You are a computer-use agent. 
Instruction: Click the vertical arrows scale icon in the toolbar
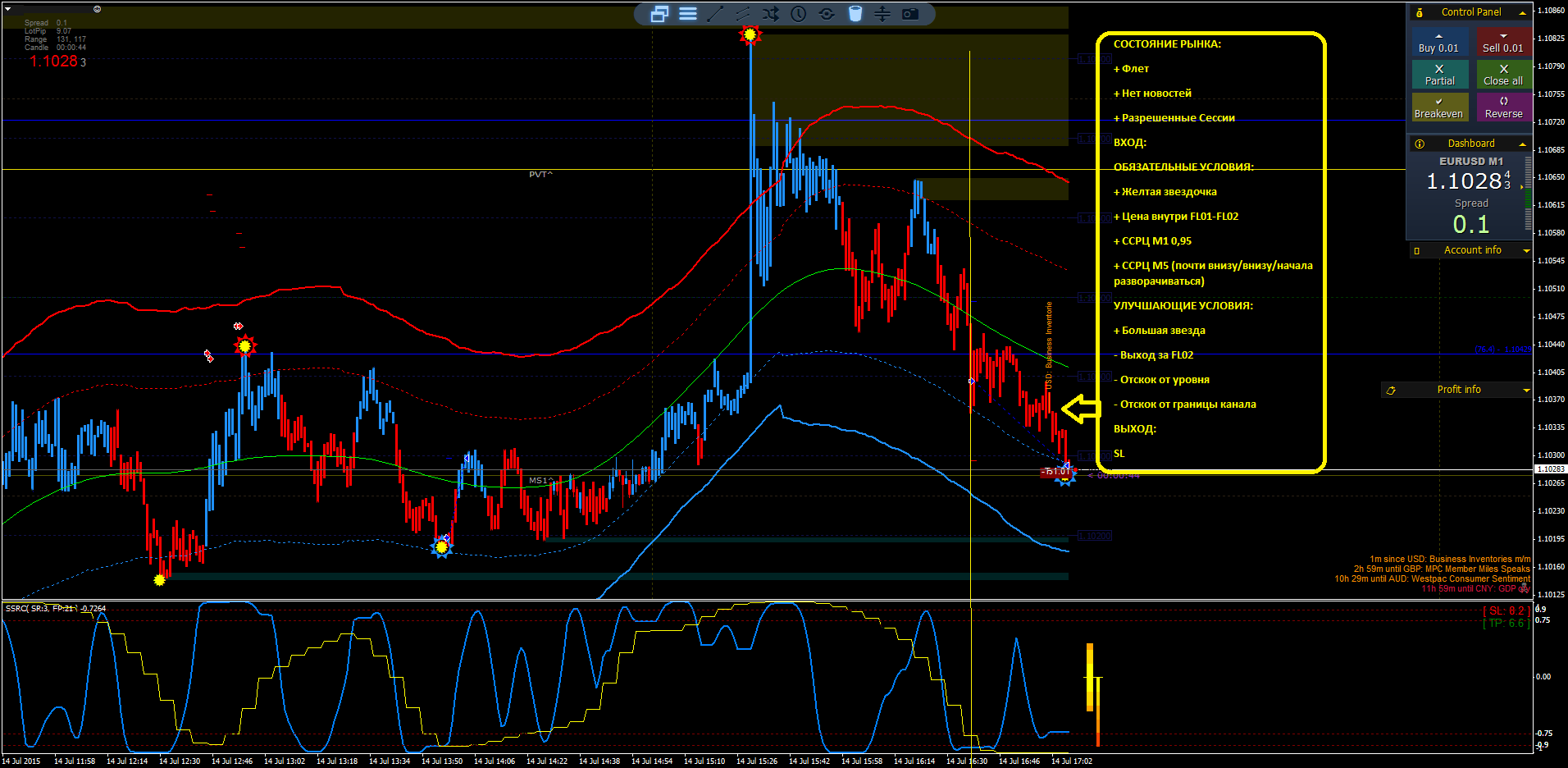882,14
